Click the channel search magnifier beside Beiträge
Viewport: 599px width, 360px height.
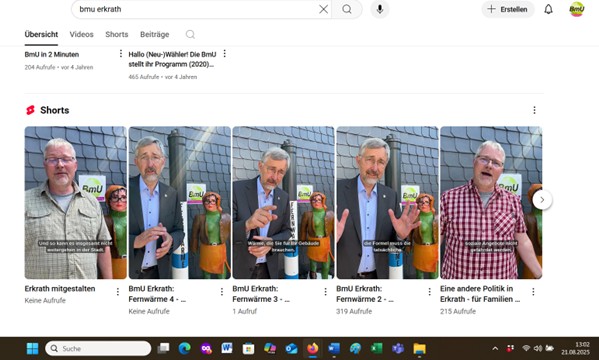(x=190, y=34)
